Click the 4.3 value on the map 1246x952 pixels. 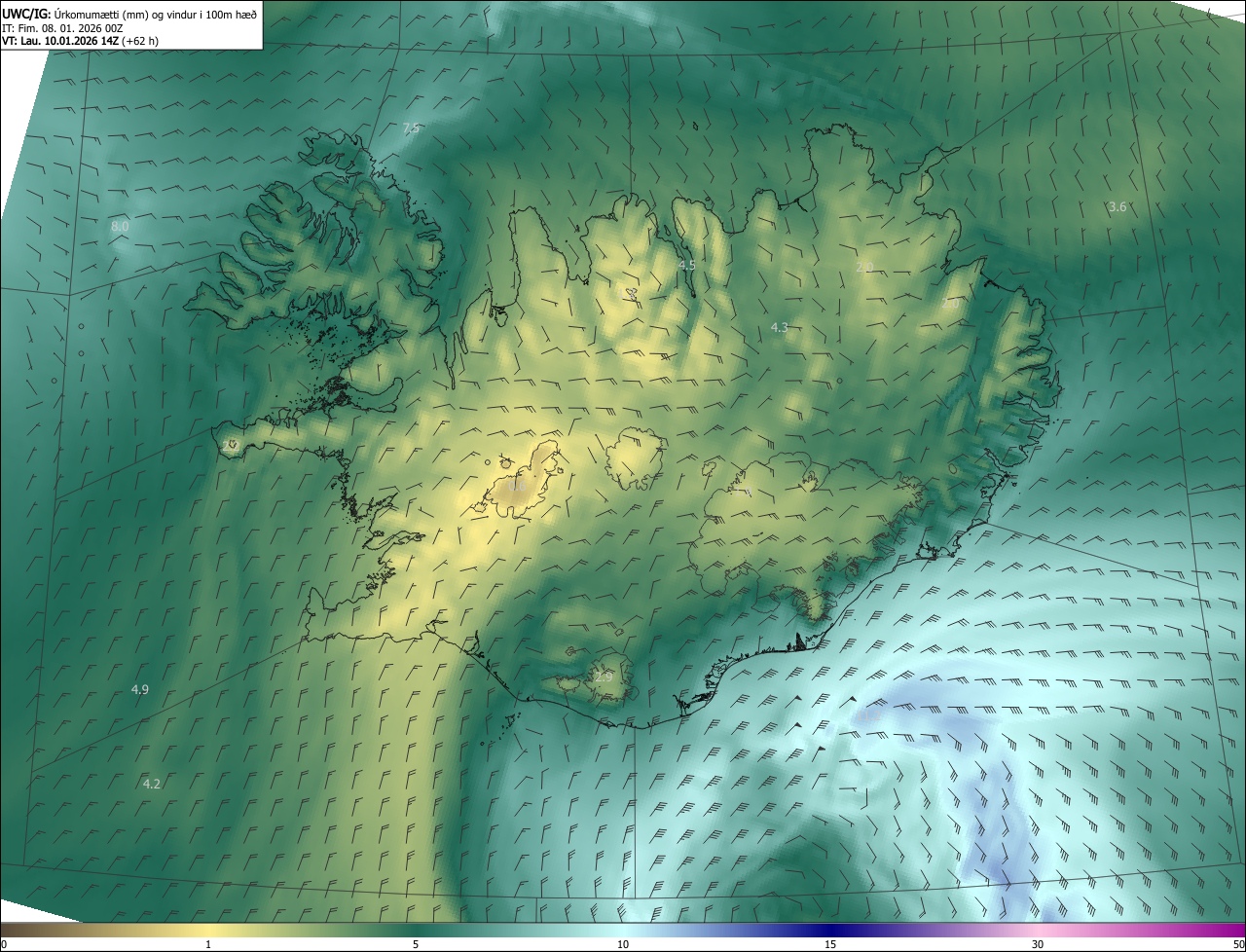pos(779,328)
